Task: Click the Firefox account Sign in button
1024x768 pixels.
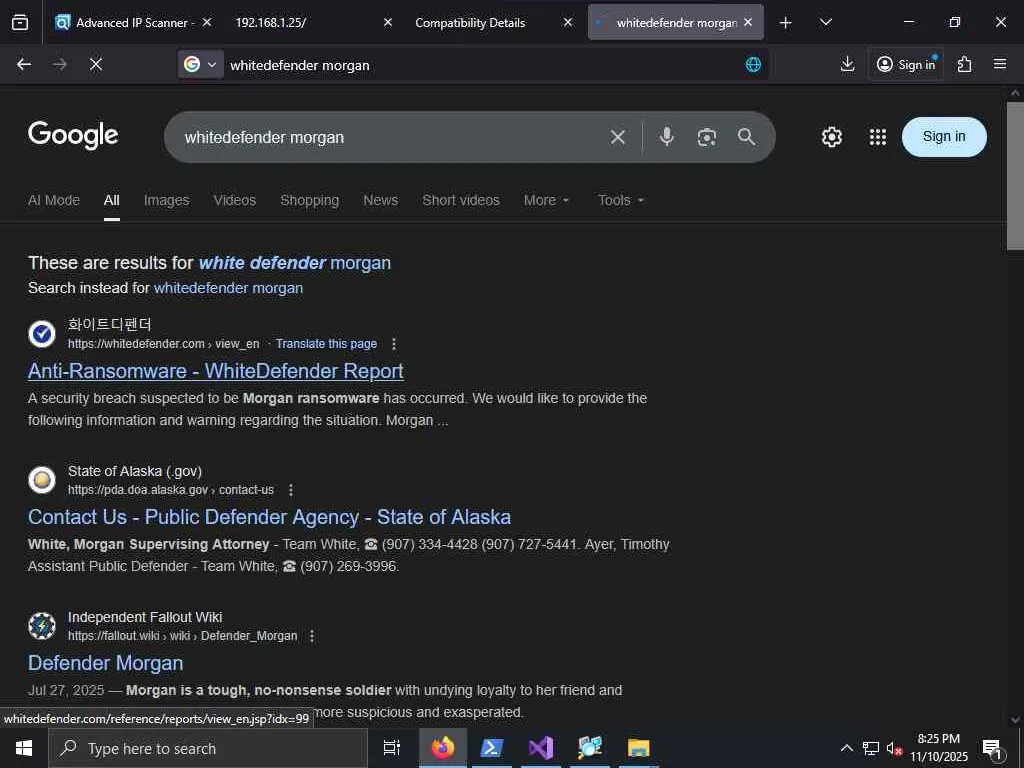Action: coord(906,64)
